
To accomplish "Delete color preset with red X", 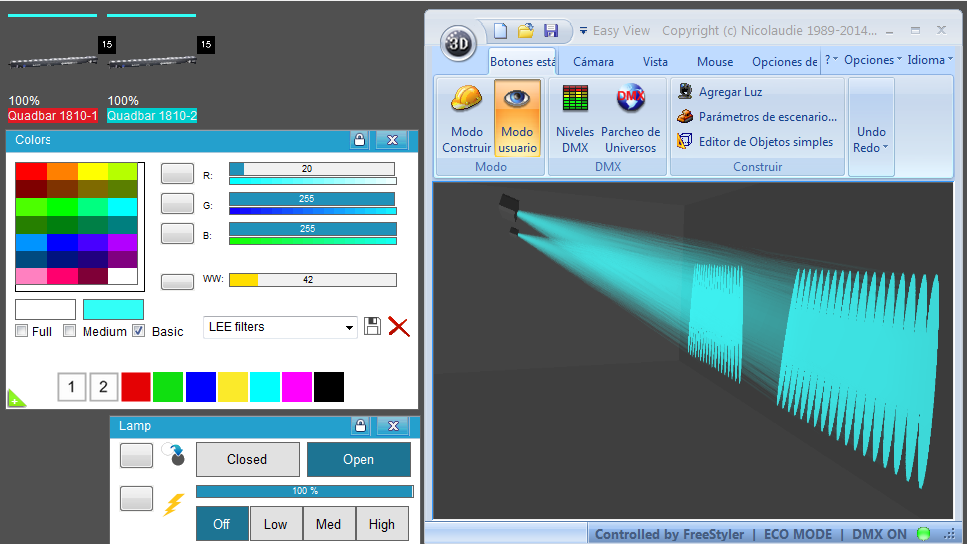I will [399, 326].
